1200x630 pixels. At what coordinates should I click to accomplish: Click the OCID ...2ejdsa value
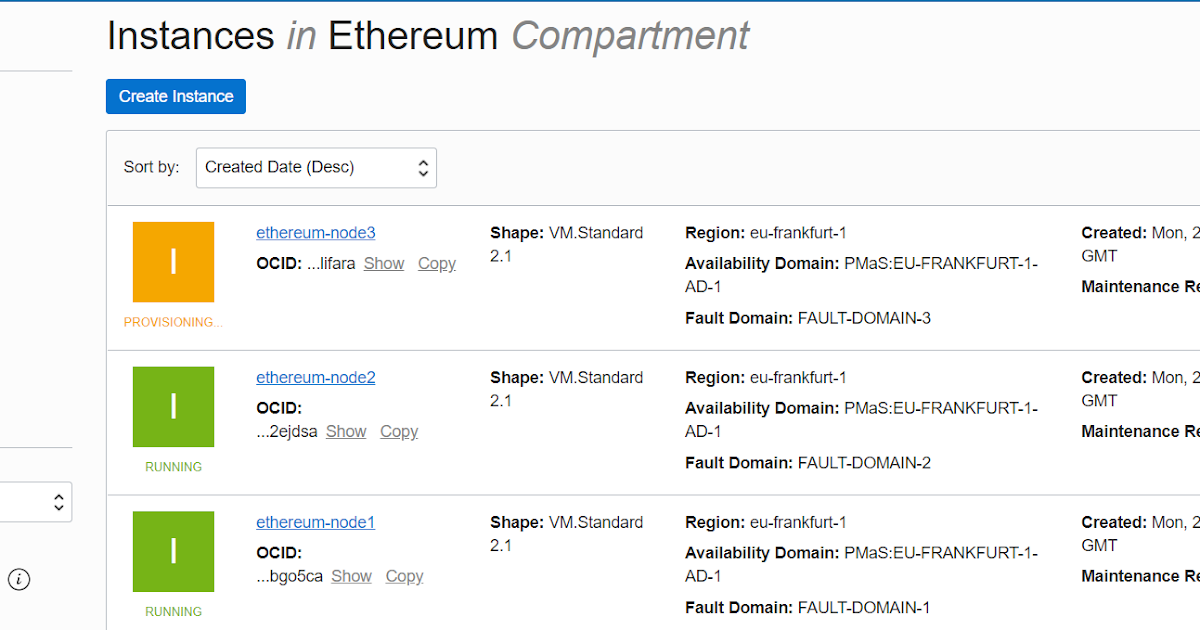[x=287, y=432]
